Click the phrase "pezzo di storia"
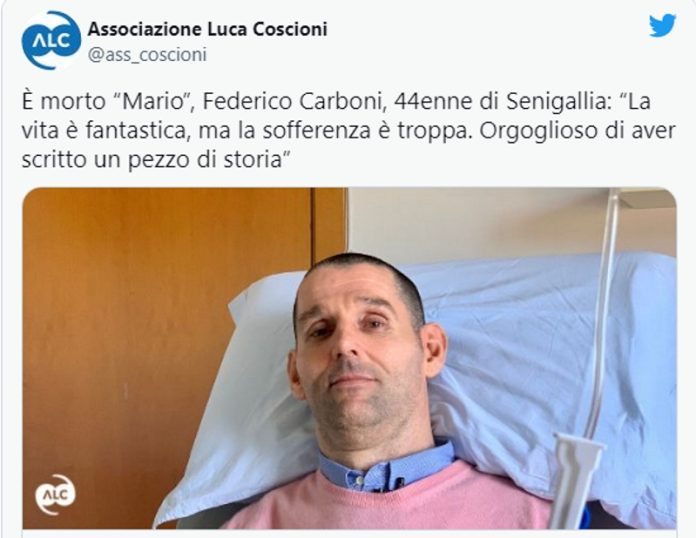 205,160
